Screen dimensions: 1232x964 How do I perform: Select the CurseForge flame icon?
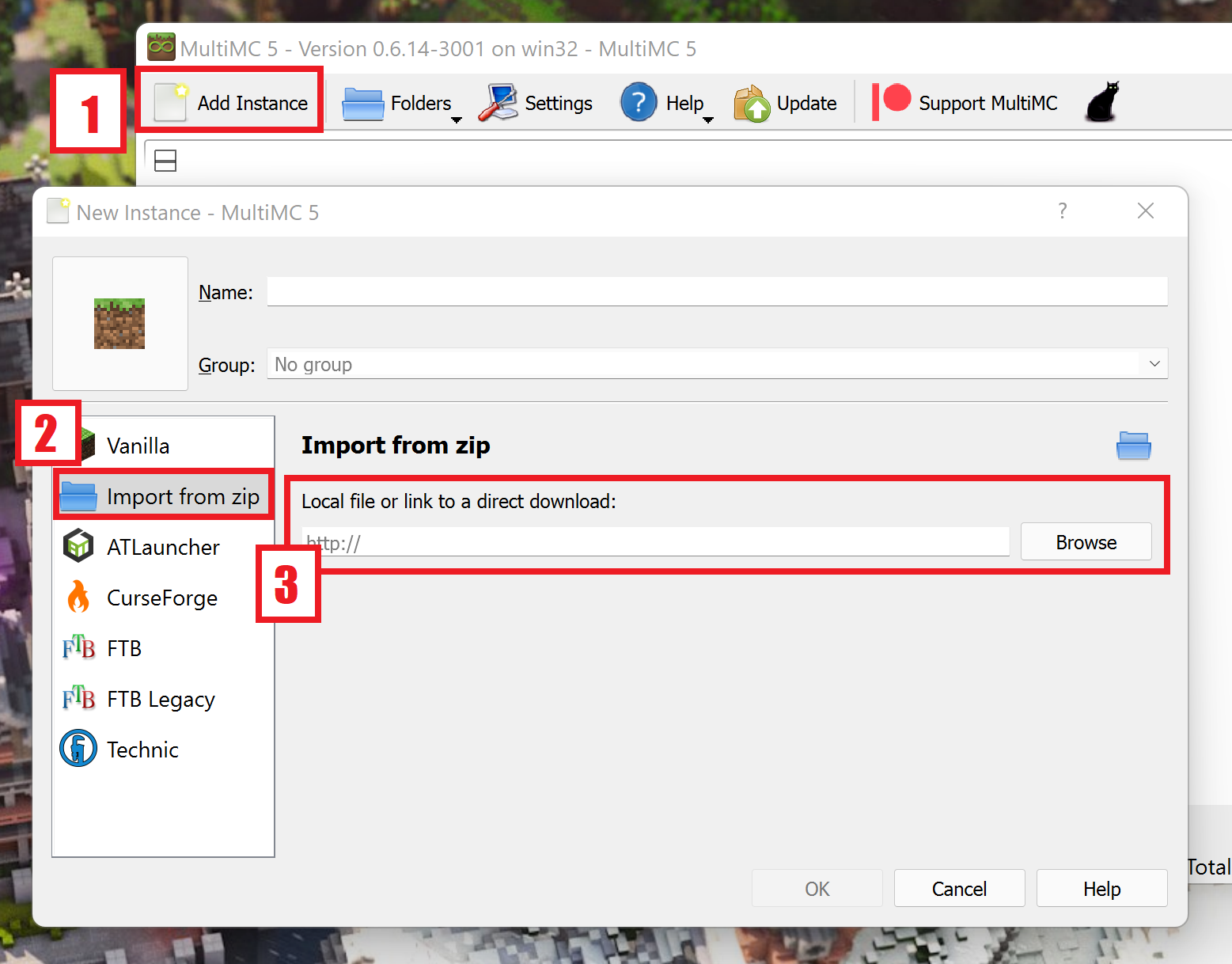coord(78,598)
